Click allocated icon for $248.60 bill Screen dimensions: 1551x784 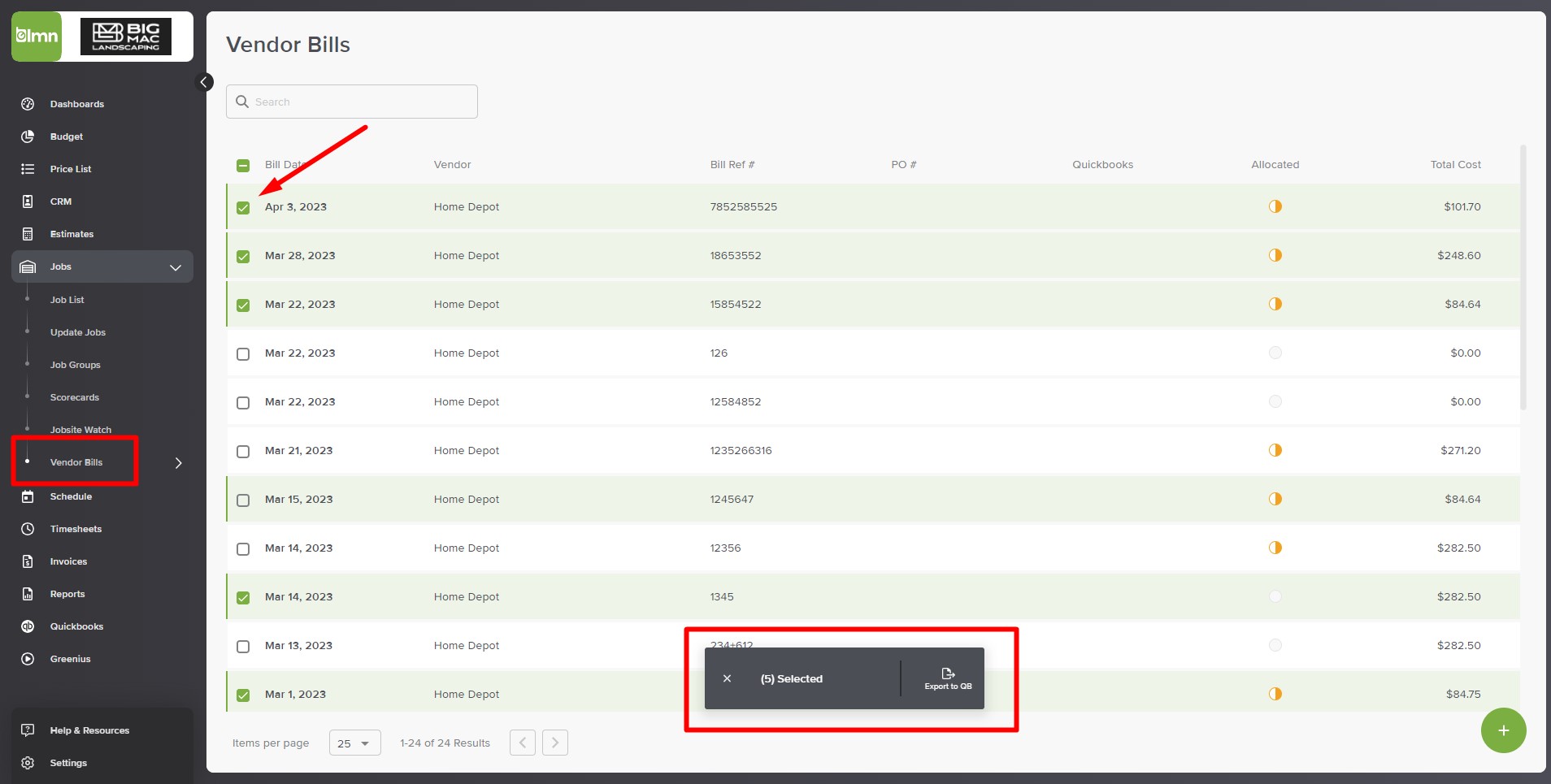point(1275,255)
